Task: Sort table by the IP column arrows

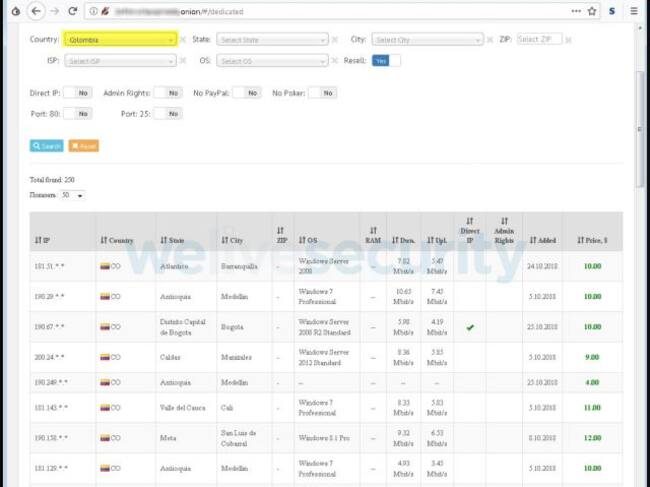Action: pyautogui.click(x=40, y=240)
